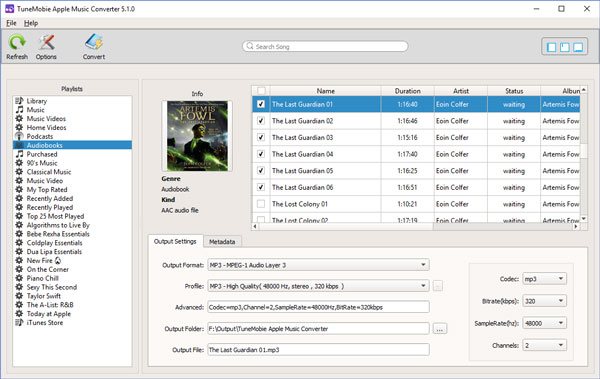Uncheck The Last Guardian 01
600x379 pixels.
(261, 104)
